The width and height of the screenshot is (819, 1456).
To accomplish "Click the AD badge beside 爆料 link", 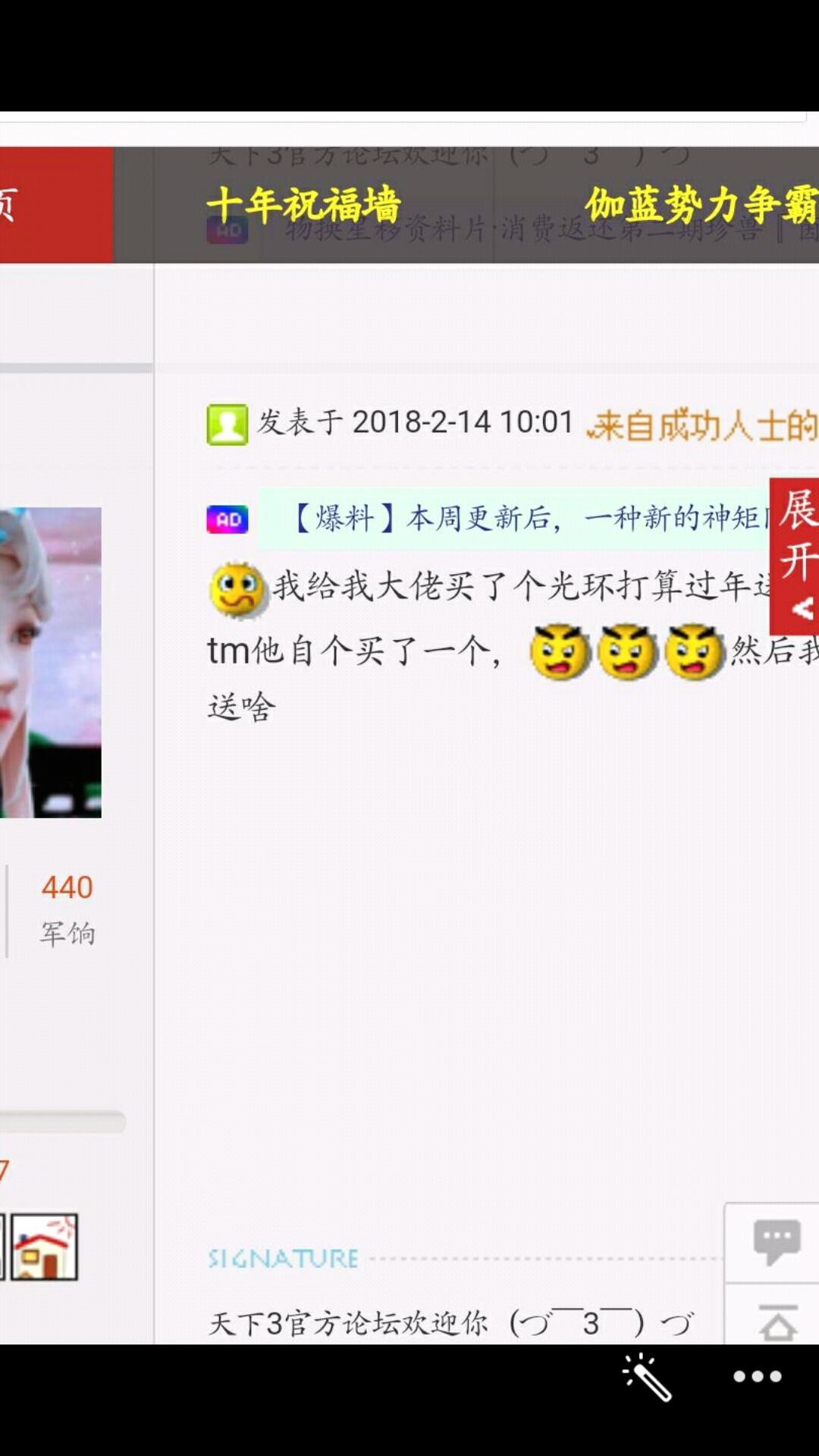I will (x=227, y=519).
